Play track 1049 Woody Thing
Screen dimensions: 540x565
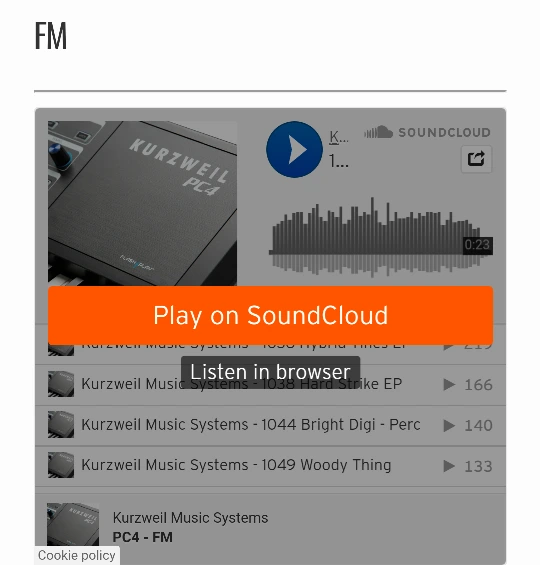click(236, 465)
